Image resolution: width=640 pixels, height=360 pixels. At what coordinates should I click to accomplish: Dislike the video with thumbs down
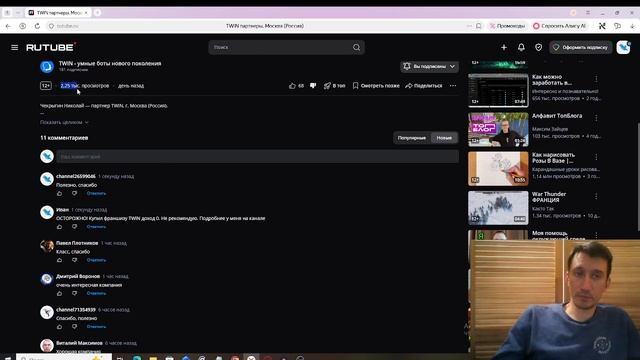coord(313,86)
